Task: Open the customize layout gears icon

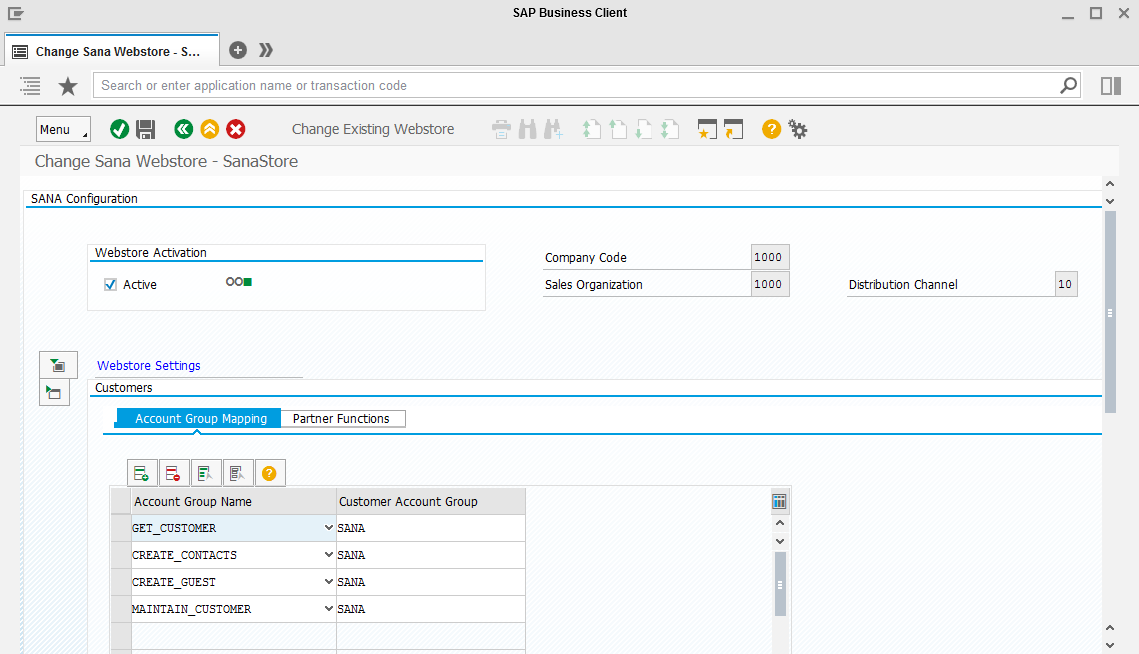Action: point(798,129)
